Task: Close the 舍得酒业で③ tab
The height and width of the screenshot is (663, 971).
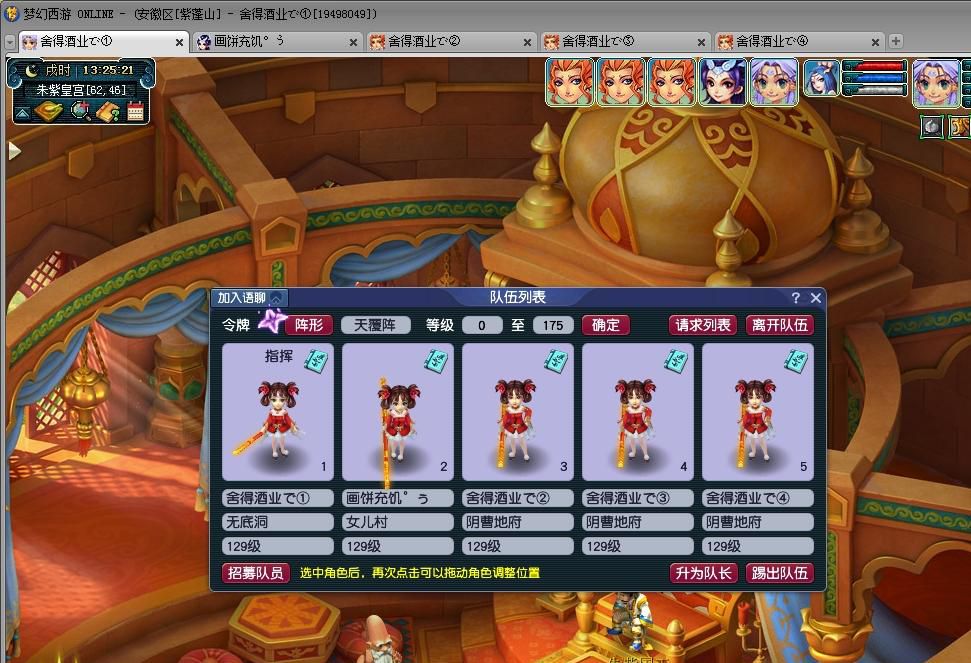Action: [701, 42]
